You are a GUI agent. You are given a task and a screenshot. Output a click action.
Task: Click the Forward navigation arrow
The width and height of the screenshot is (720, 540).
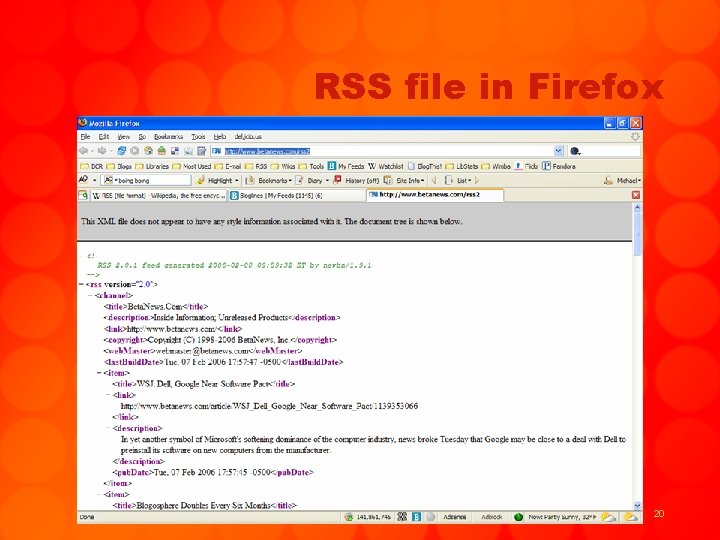coord(102,151)
